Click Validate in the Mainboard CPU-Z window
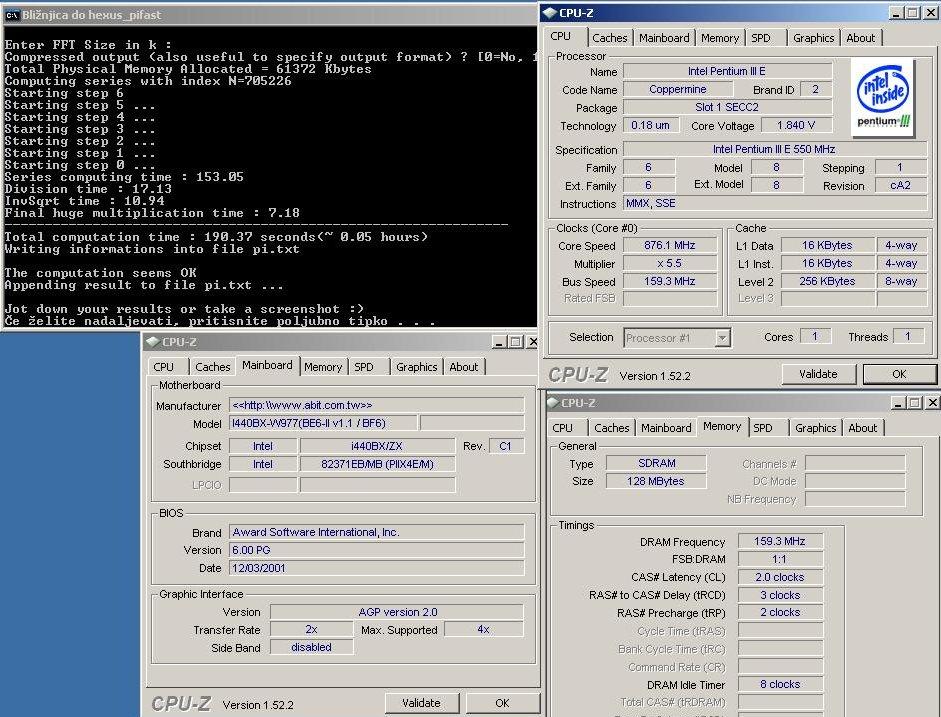This screenshot has height=717, width=941. pyautogui.click(x=421, y=703)
